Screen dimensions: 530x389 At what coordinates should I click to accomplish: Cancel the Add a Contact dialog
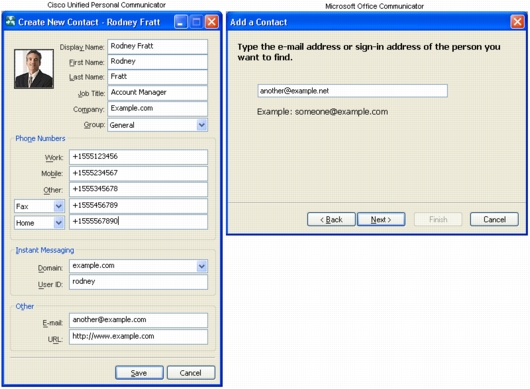coord(494,220)
